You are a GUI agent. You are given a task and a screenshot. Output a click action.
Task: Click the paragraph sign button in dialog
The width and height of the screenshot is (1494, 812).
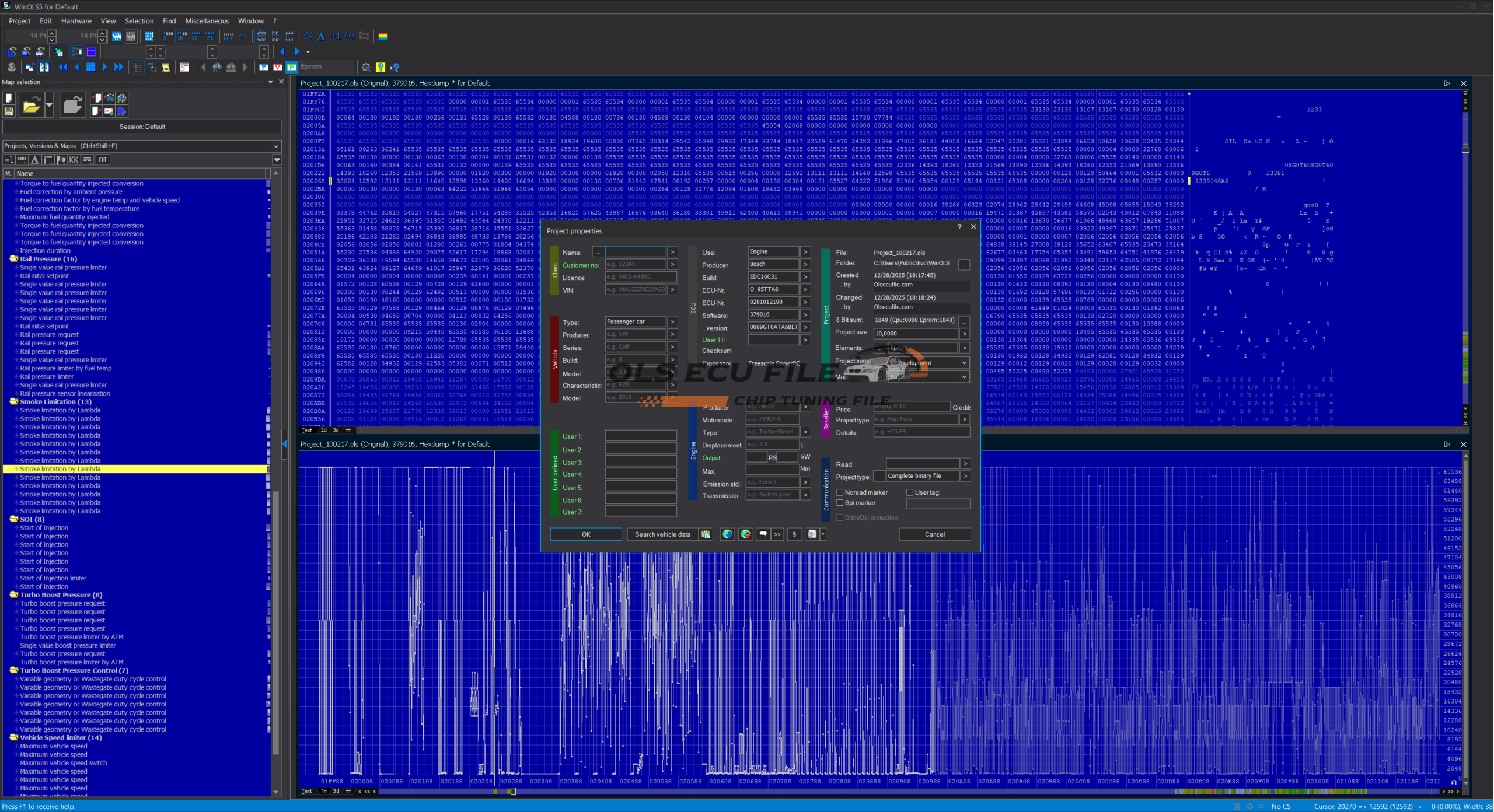(794, 534)
